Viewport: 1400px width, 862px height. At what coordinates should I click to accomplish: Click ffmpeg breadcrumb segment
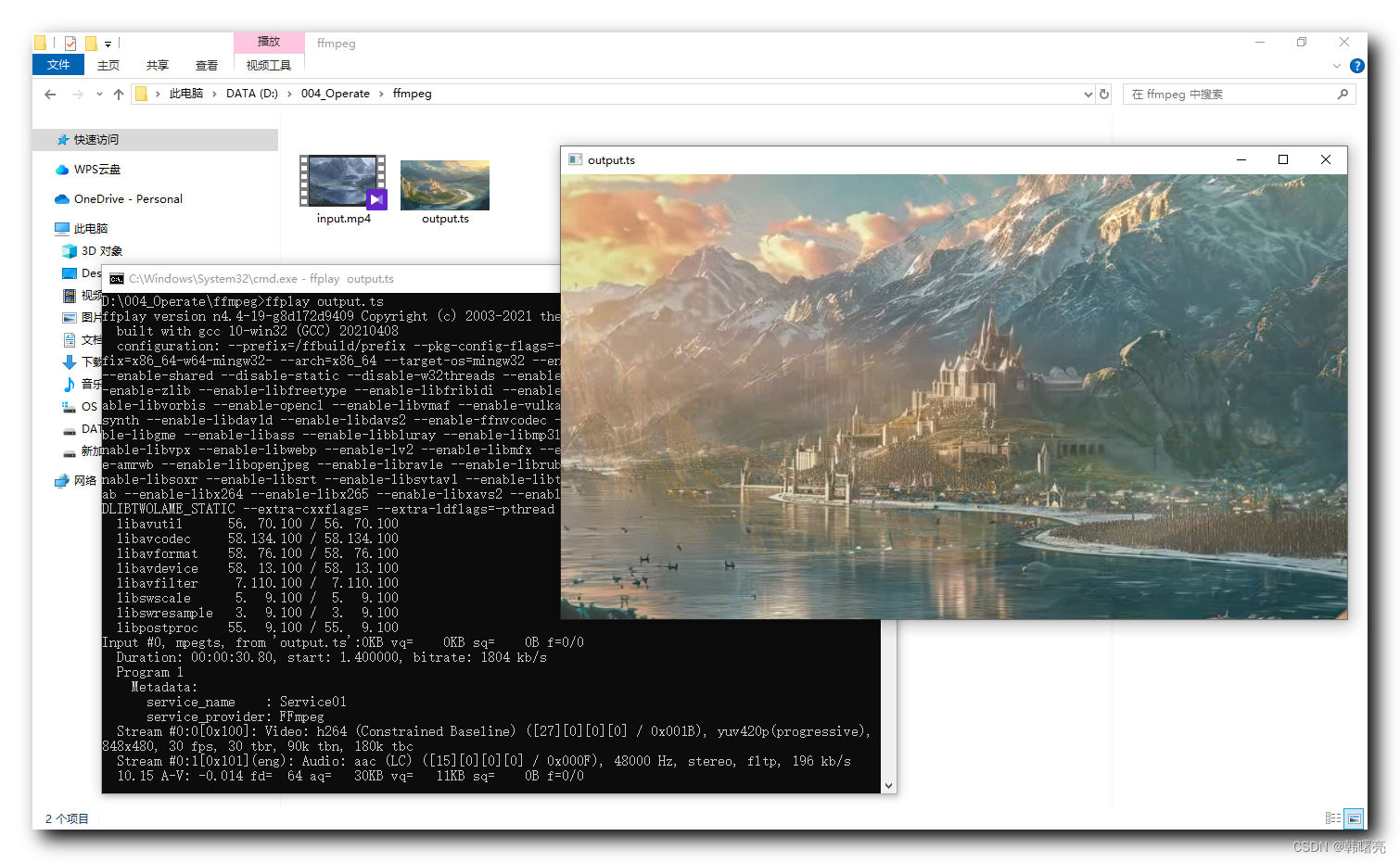coord(413,94)
